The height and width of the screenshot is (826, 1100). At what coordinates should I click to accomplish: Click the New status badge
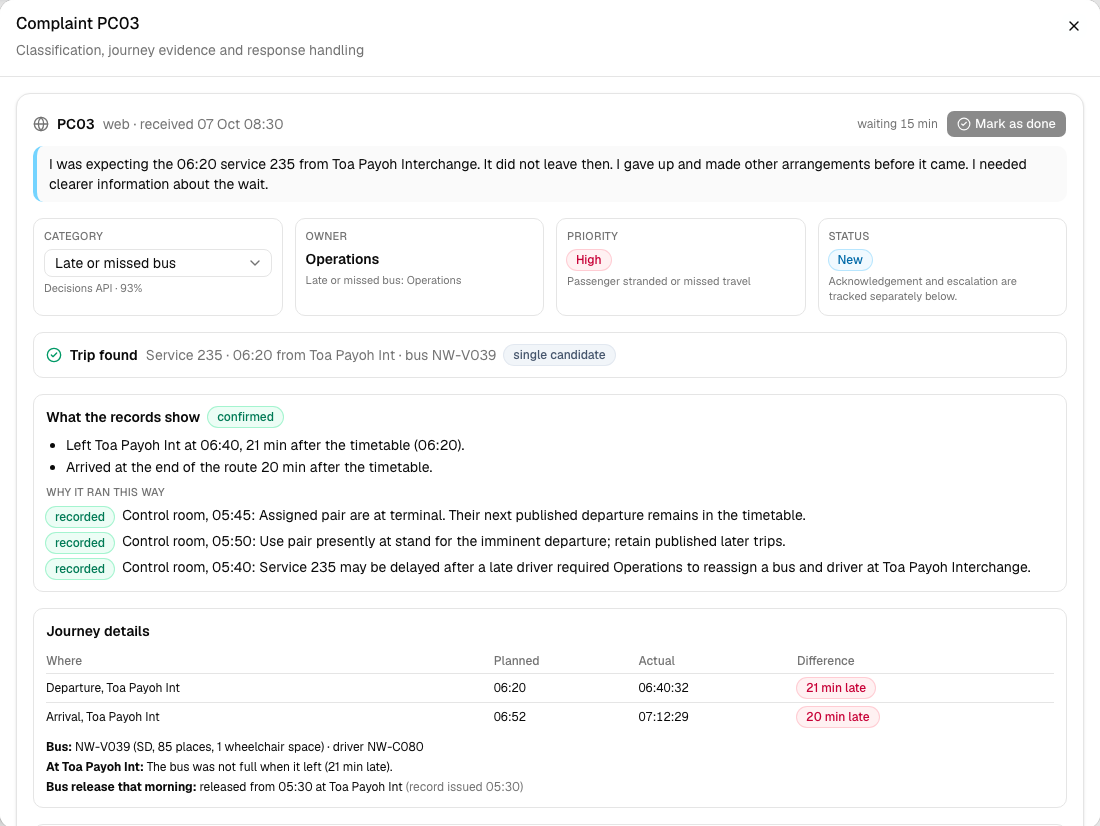[x=850, y=260]
